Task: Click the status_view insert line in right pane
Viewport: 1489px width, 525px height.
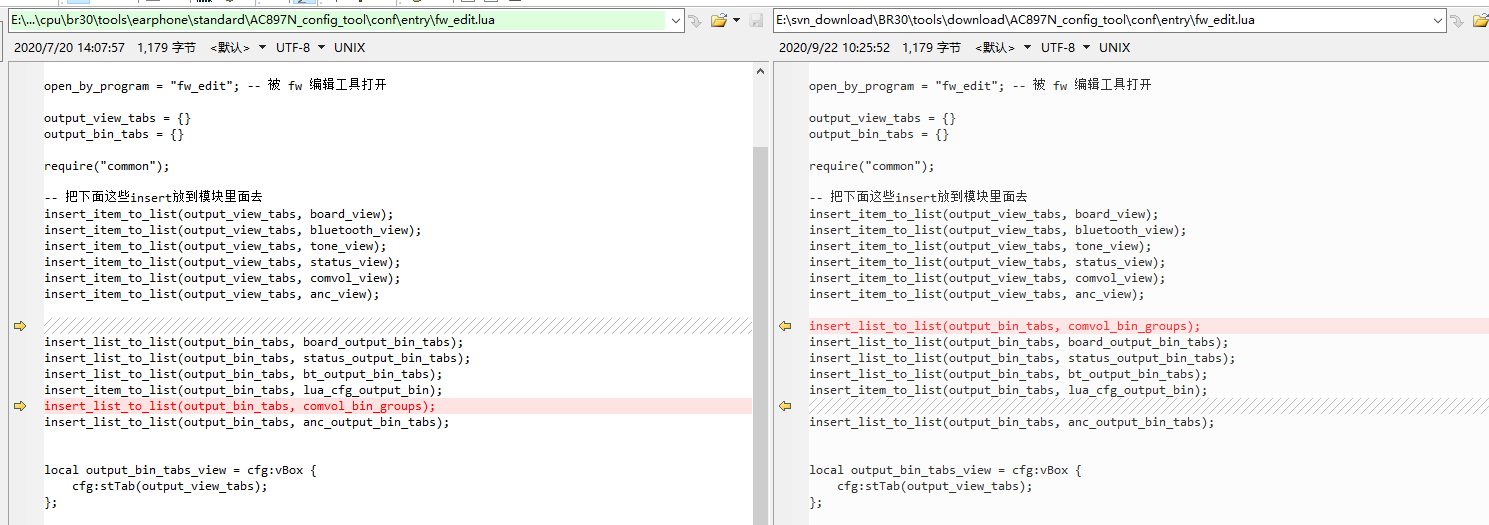Action: tap(987, 262)
